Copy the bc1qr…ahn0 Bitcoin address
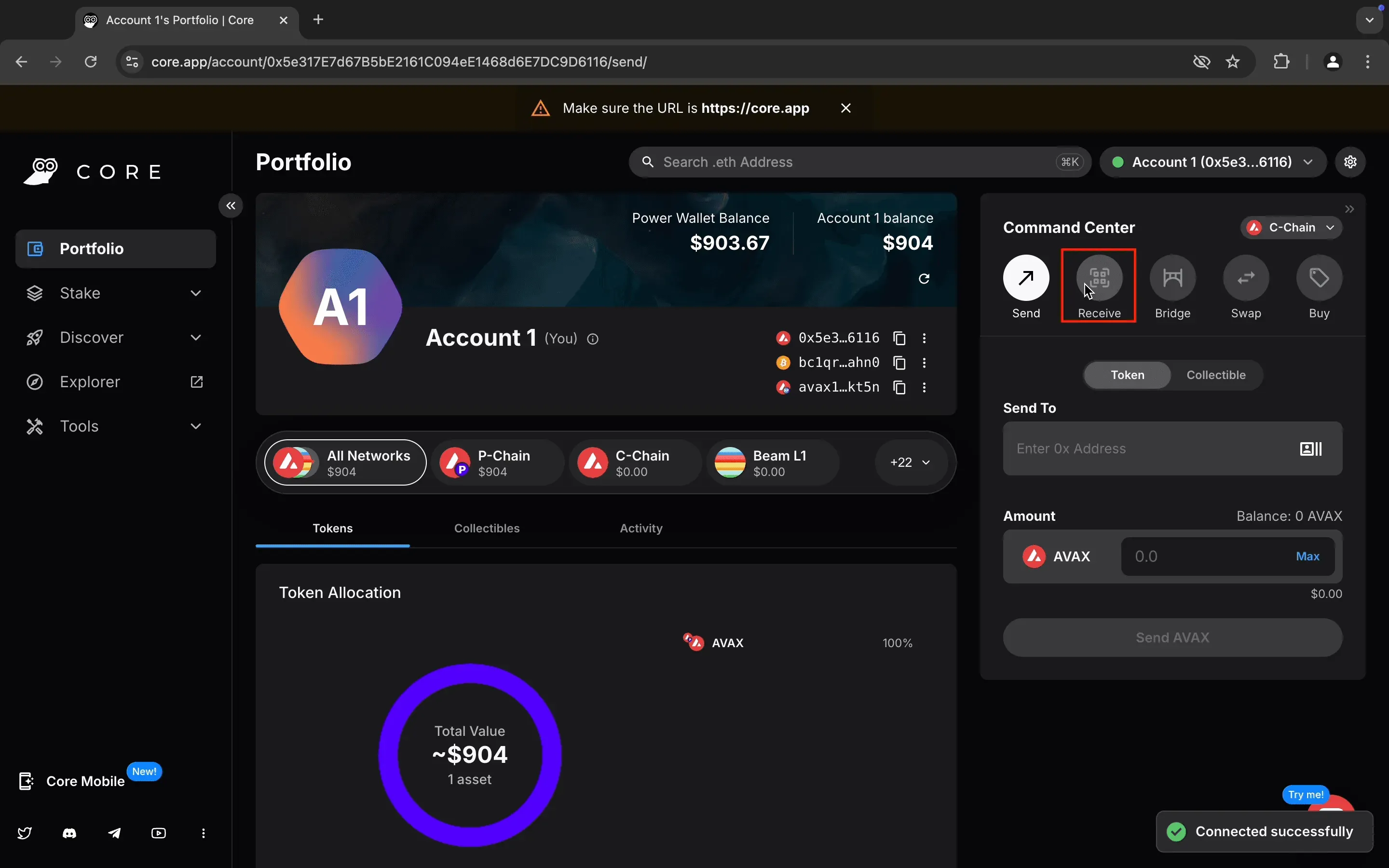 point(899,363)
